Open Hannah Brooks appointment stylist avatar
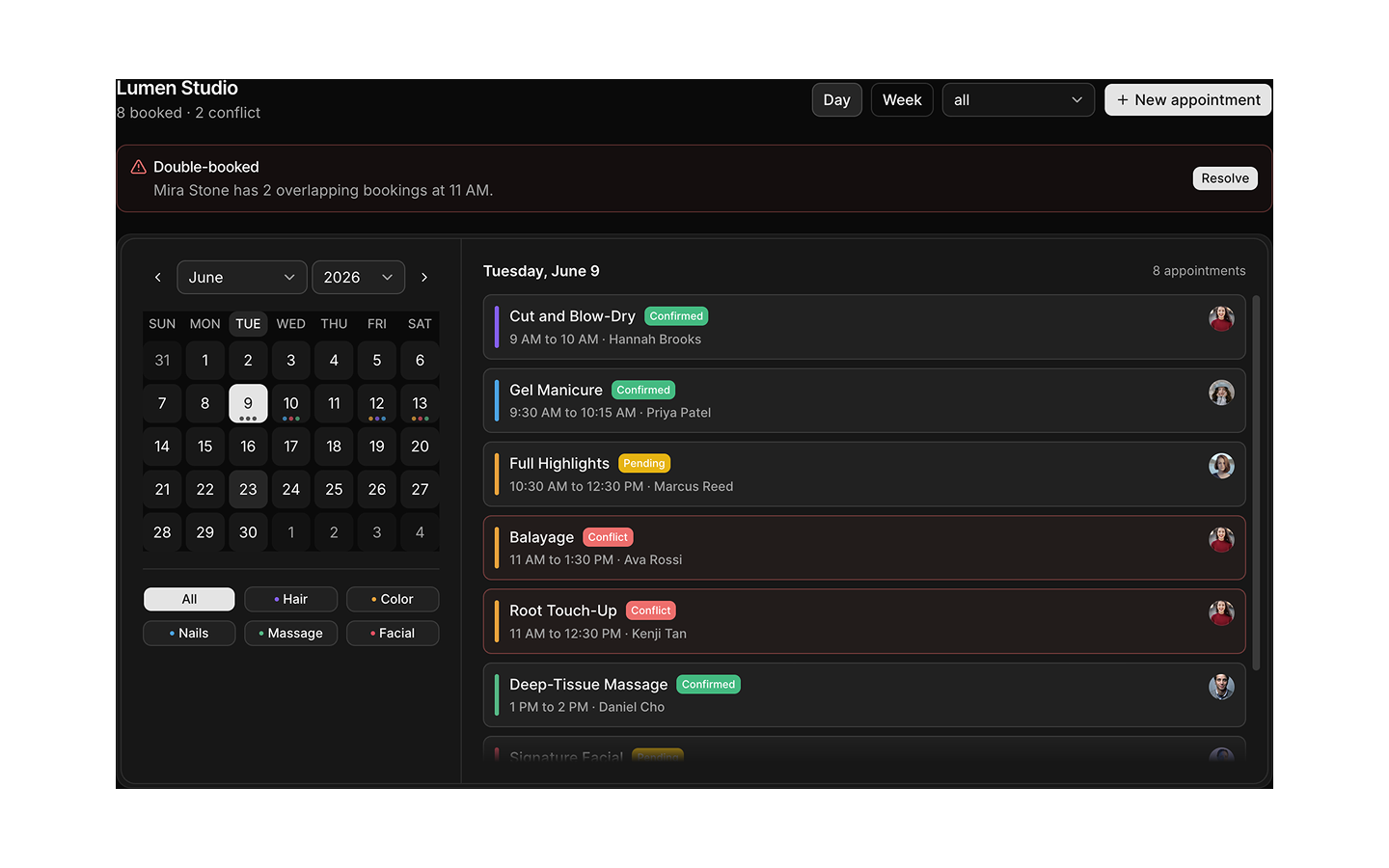This screenshot has width=1389, height=868. (x=1221, y=318)
